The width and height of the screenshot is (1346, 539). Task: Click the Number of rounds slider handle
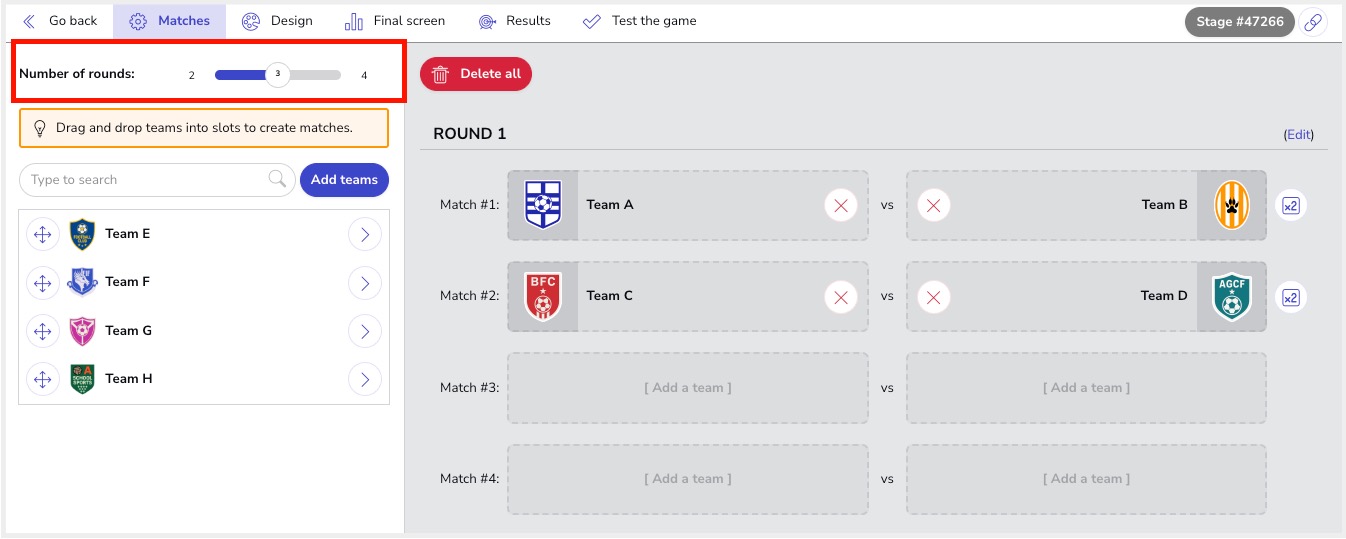pos(278,74)
